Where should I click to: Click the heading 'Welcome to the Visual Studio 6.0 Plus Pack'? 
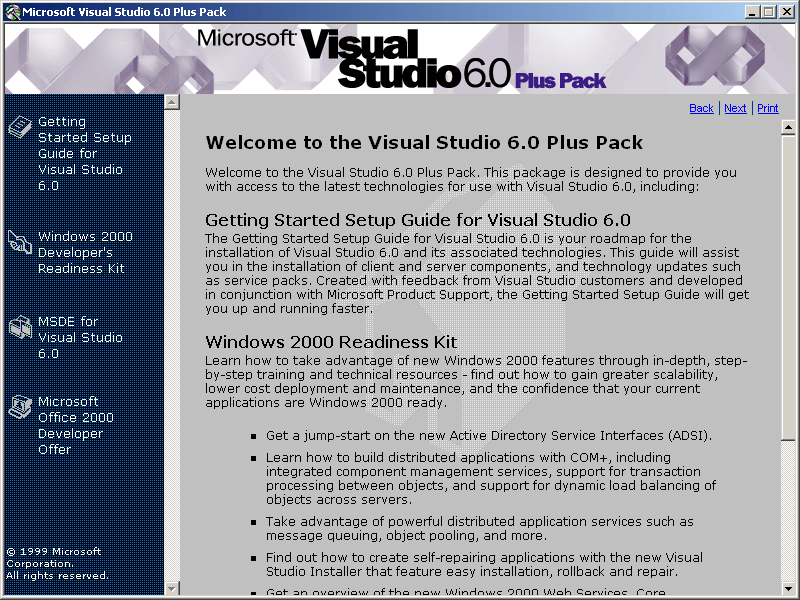[424, 142]
